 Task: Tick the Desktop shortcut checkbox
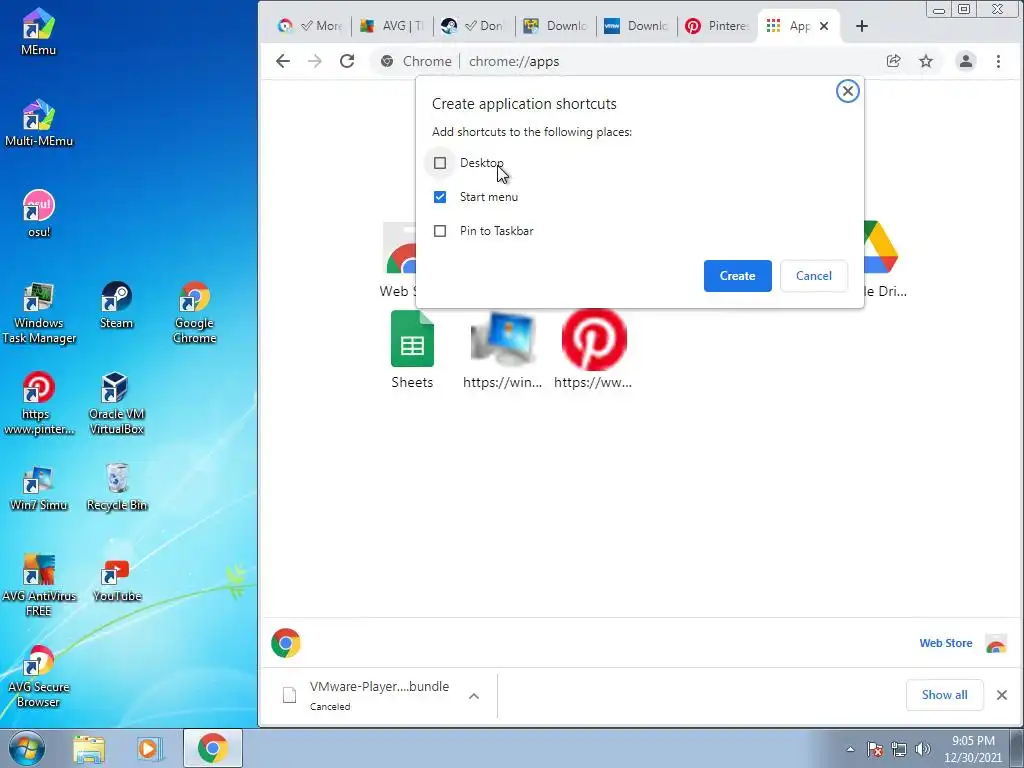click(440, 163)
